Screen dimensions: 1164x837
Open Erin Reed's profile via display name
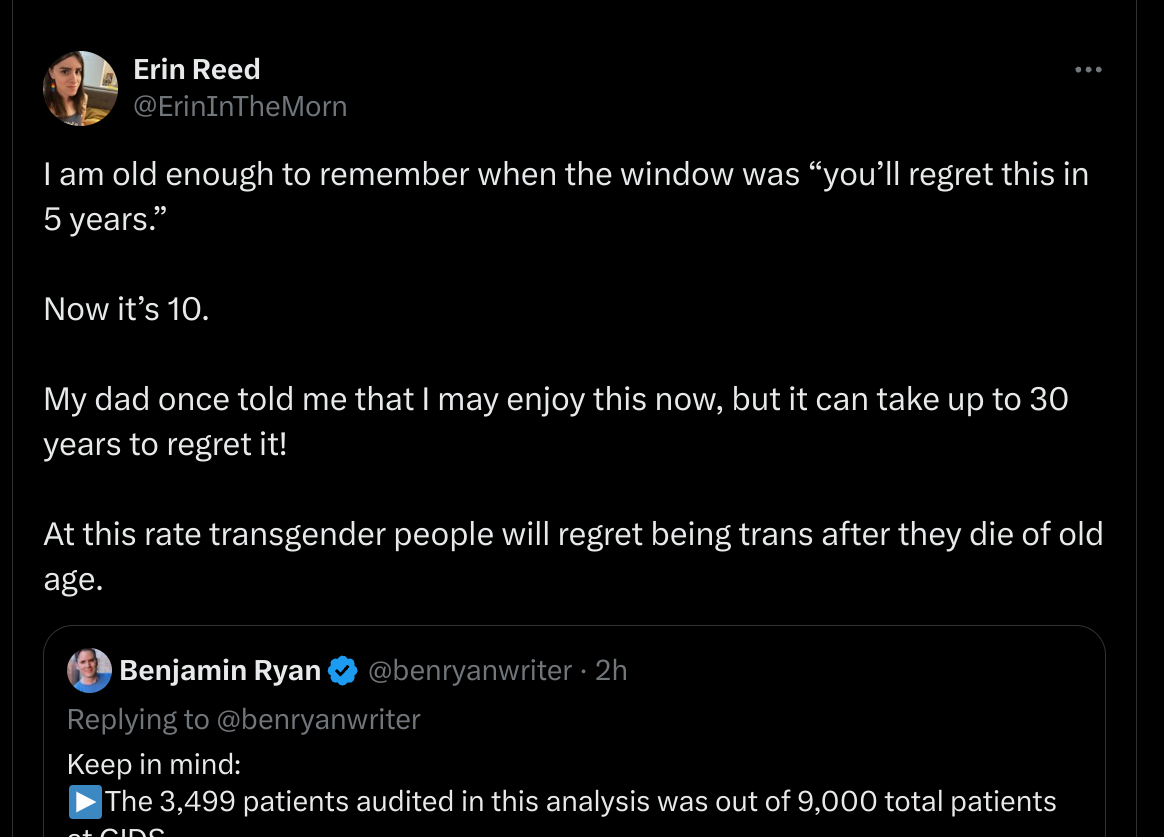coord(196,69)
